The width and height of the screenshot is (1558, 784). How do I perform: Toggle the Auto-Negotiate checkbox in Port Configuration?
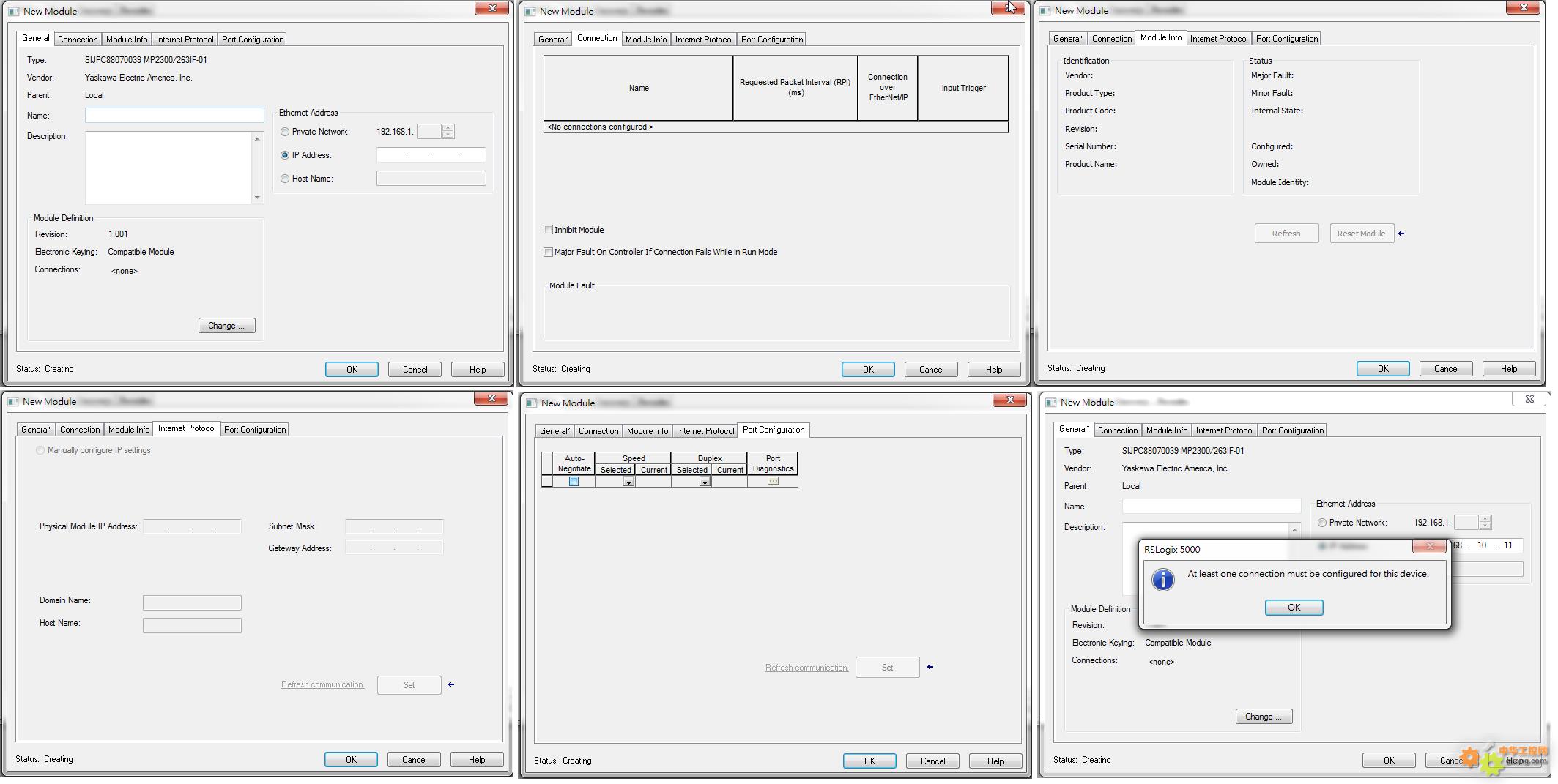pyautogui.click(x=574, y=482)
